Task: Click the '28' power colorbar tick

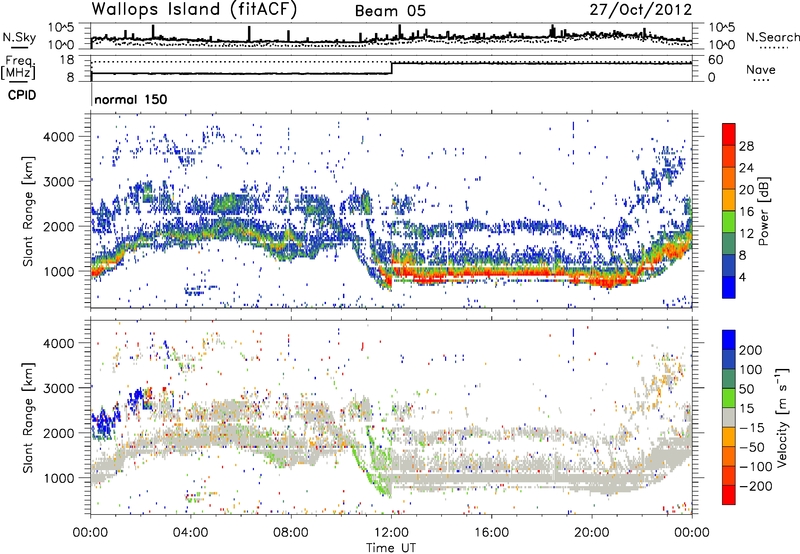Action: (x=746, y=146)
